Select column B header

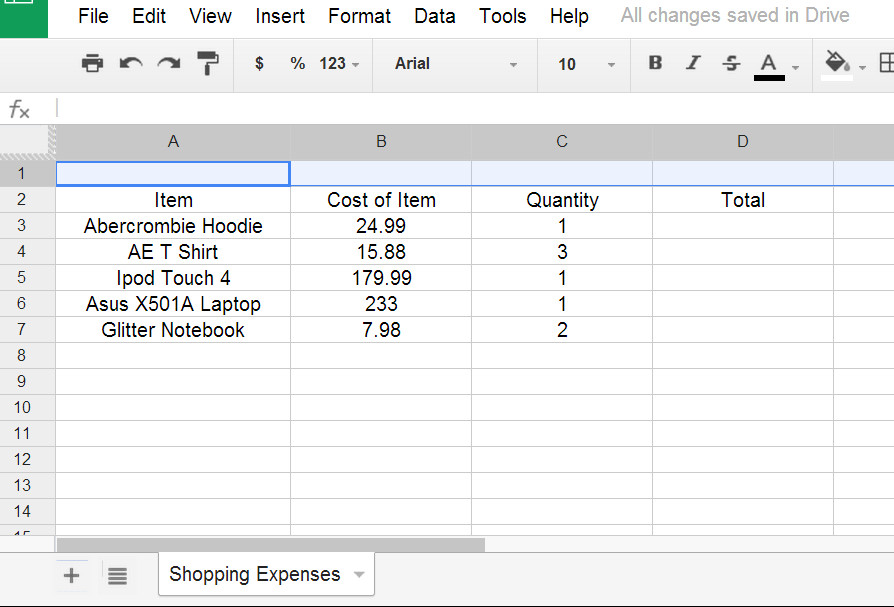point(381,142)
